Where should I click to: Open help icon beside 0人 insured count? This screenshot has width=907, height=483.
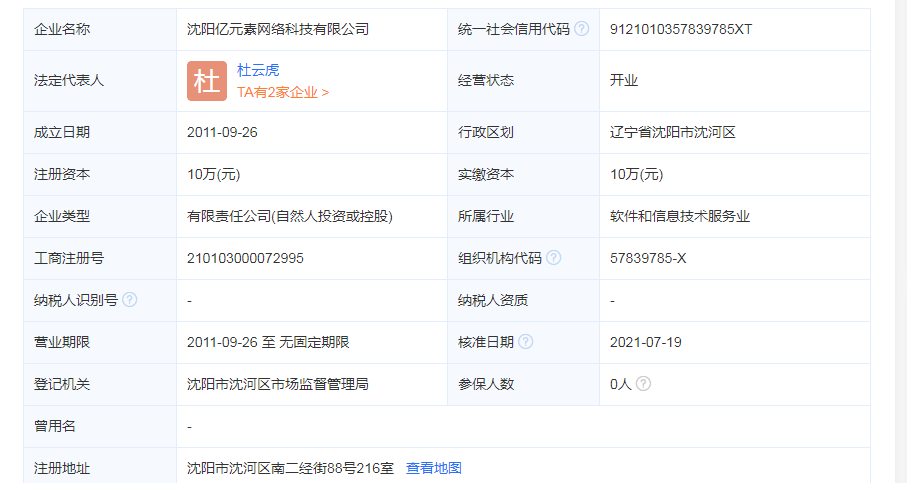643,384
